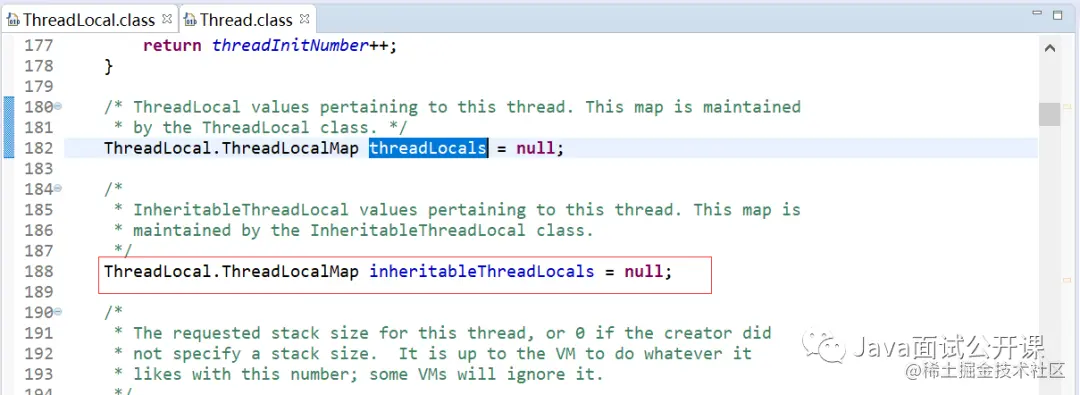Close the Thread.class tab

pos(304,18)
